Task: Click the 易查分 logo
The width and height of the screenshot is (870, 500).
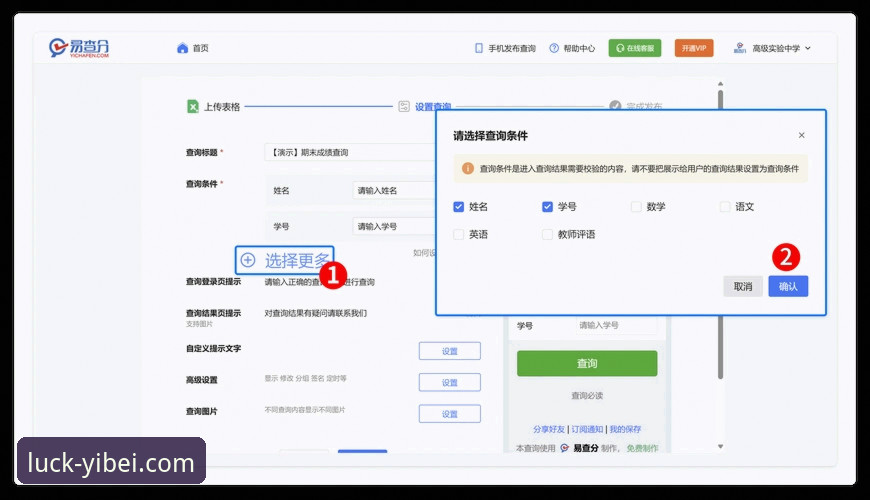Action: [79, 48]
